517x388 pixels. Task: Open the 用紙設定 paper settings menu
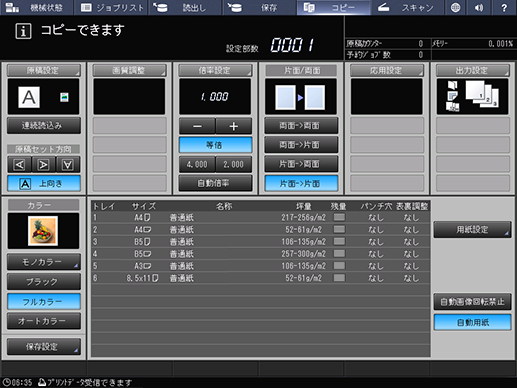pos(472,229)
